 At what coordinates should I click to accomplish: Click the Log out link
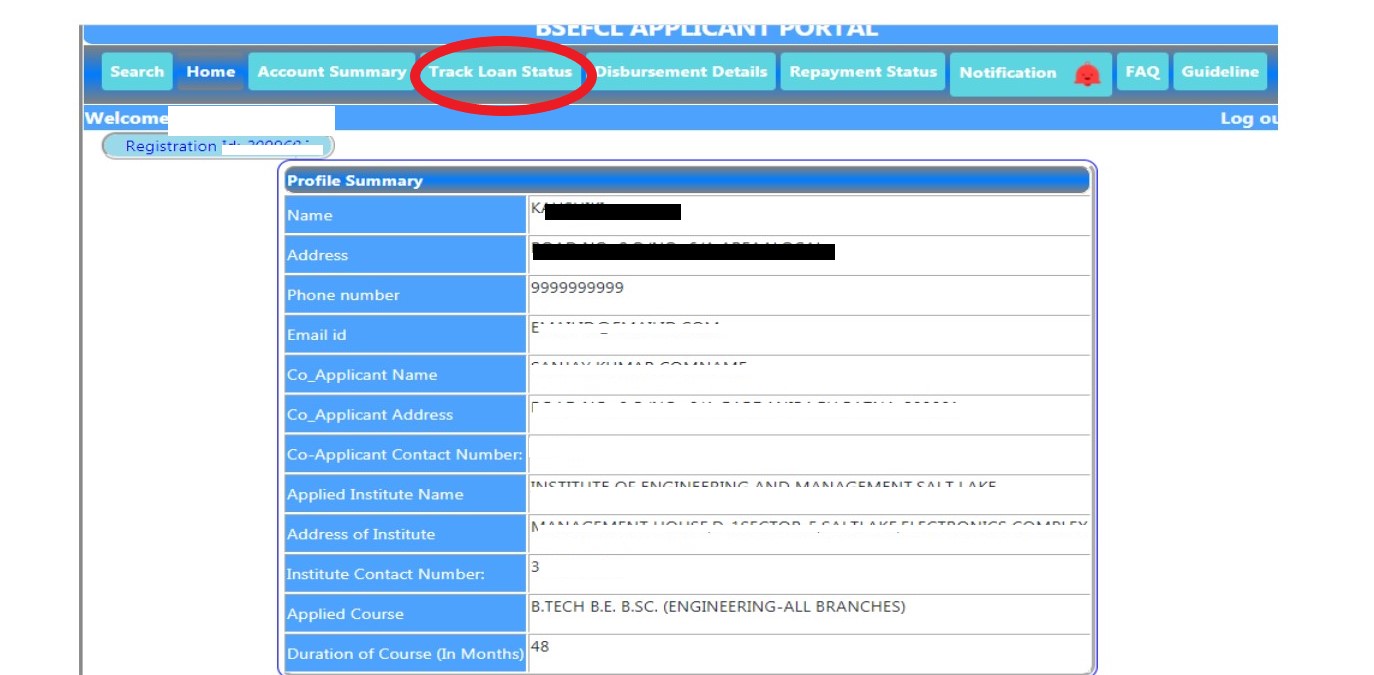pos(1249,119)
